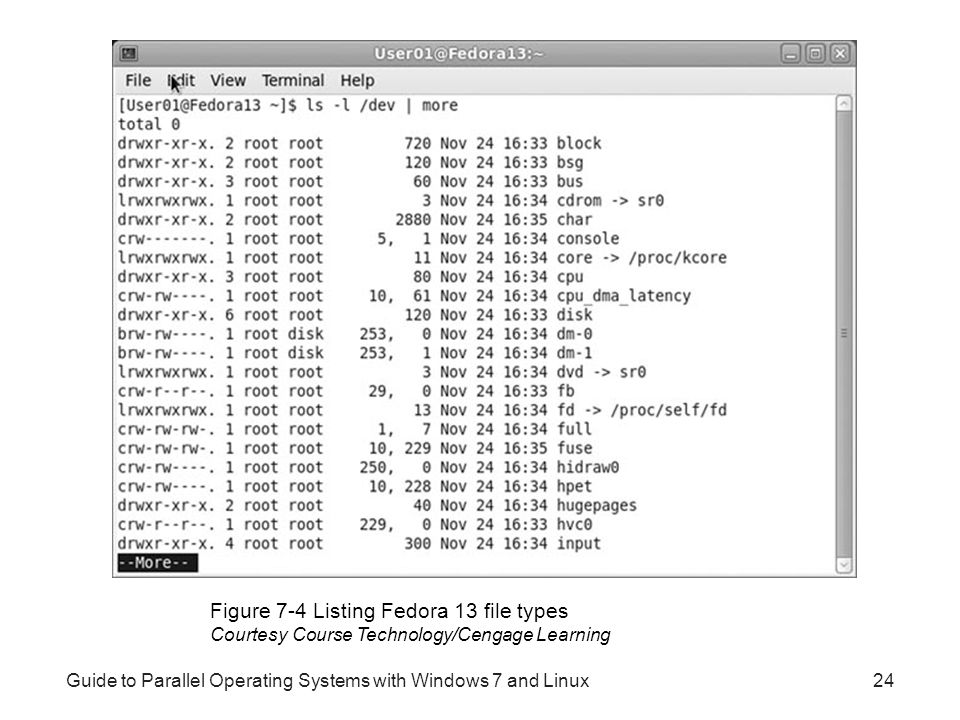This screenshot has width=960, height=720.
Task: Click the 'fd -> /proc/self/fd' entry
Action: click(641, 410)
